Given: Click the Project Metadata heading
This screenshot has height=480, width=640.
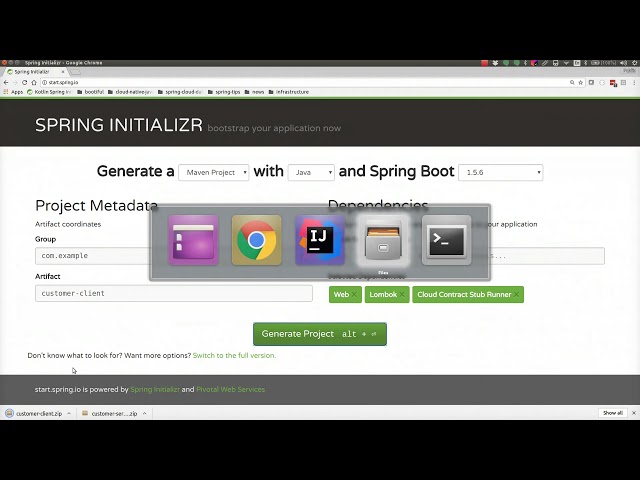Looking at the screenshot, I should click(96, 206).
